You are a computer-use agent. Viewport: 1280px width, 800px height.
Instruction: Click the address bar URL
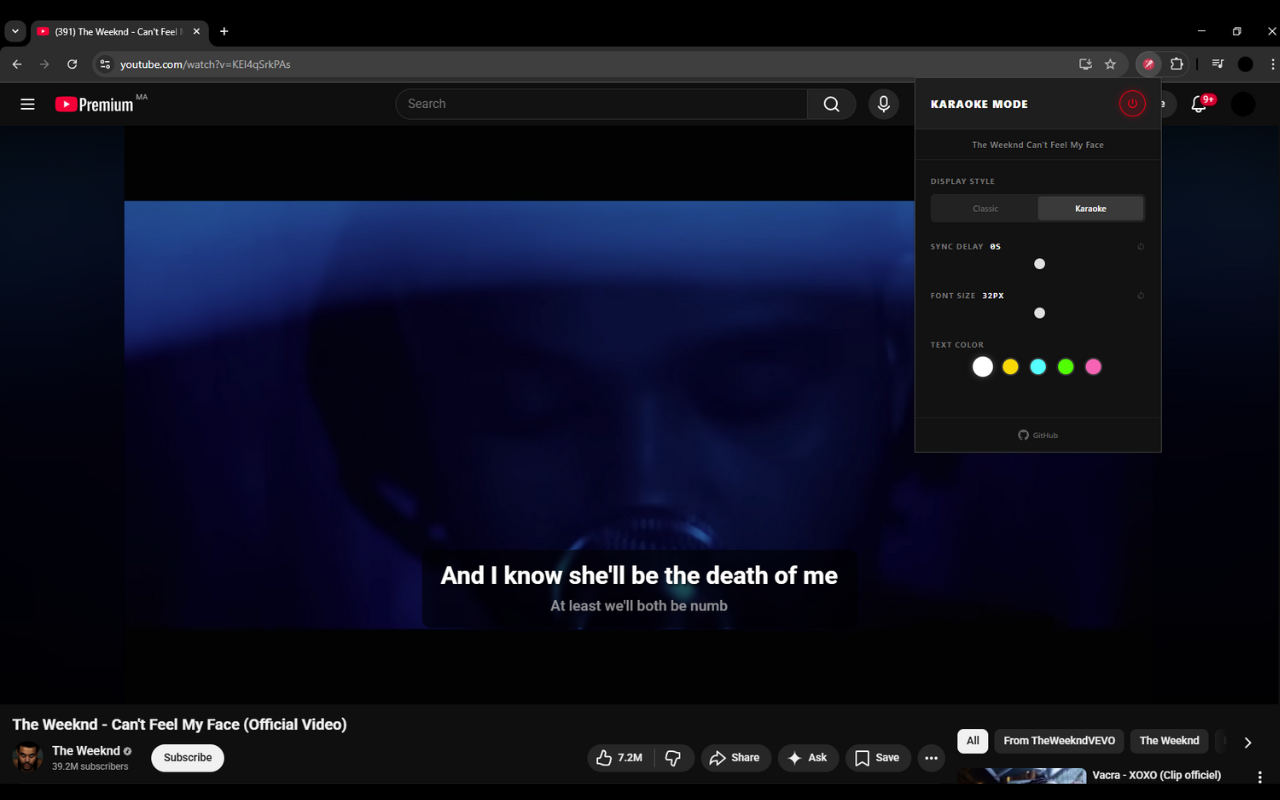coord(205,64)
